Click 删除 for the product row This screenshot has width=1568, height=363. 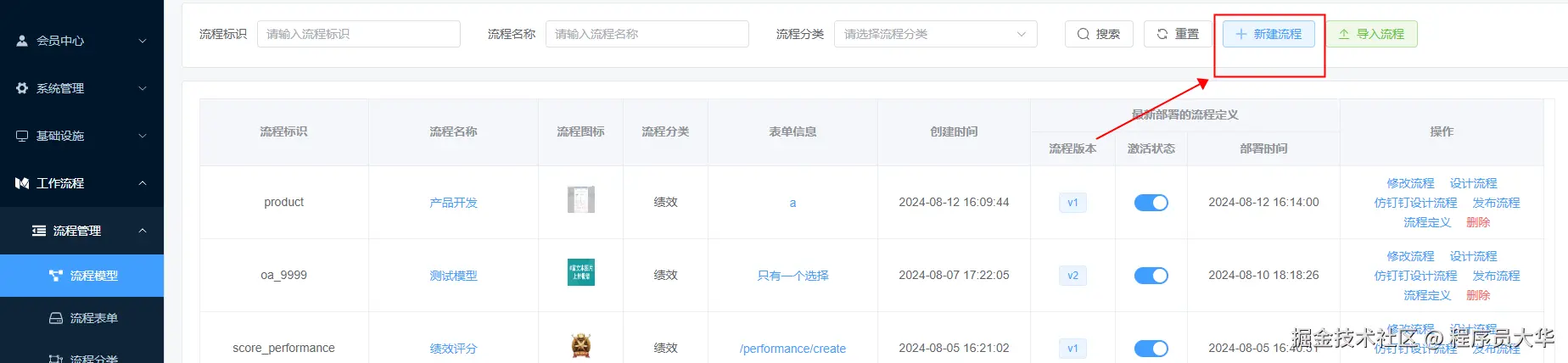click(1478, 222)
